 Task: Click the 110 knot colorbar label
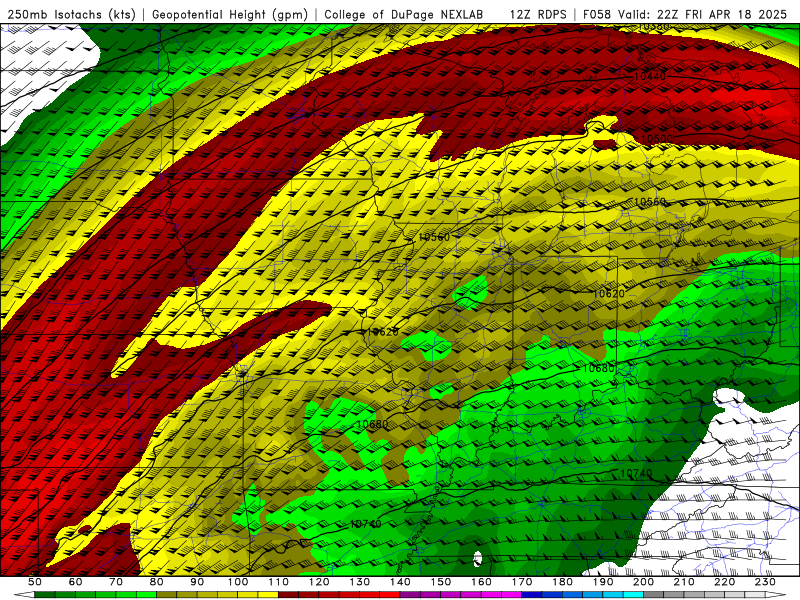279,582
